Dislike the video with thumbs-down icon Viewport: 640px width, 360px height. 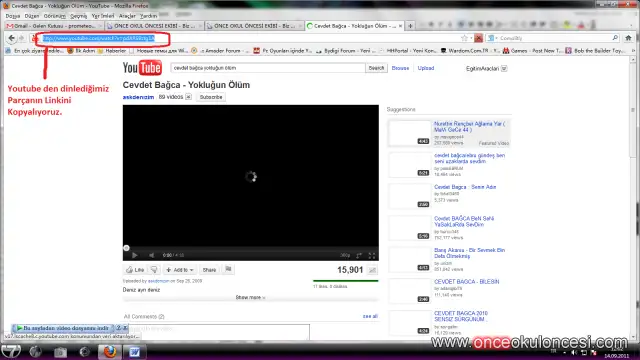[x=154, y=270]
